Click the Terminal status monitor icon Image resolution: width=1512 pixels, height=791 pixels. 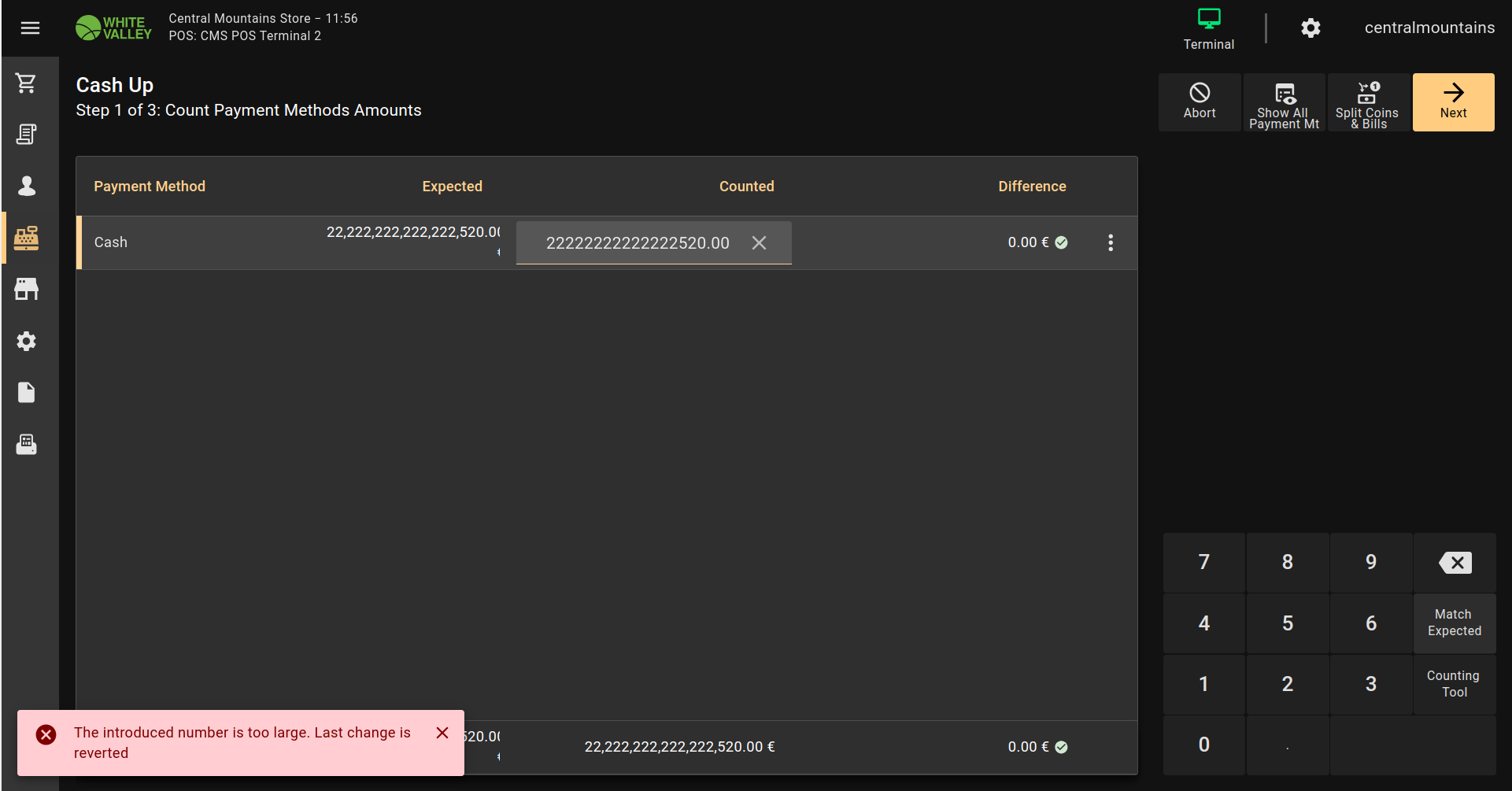[1208, 19]
